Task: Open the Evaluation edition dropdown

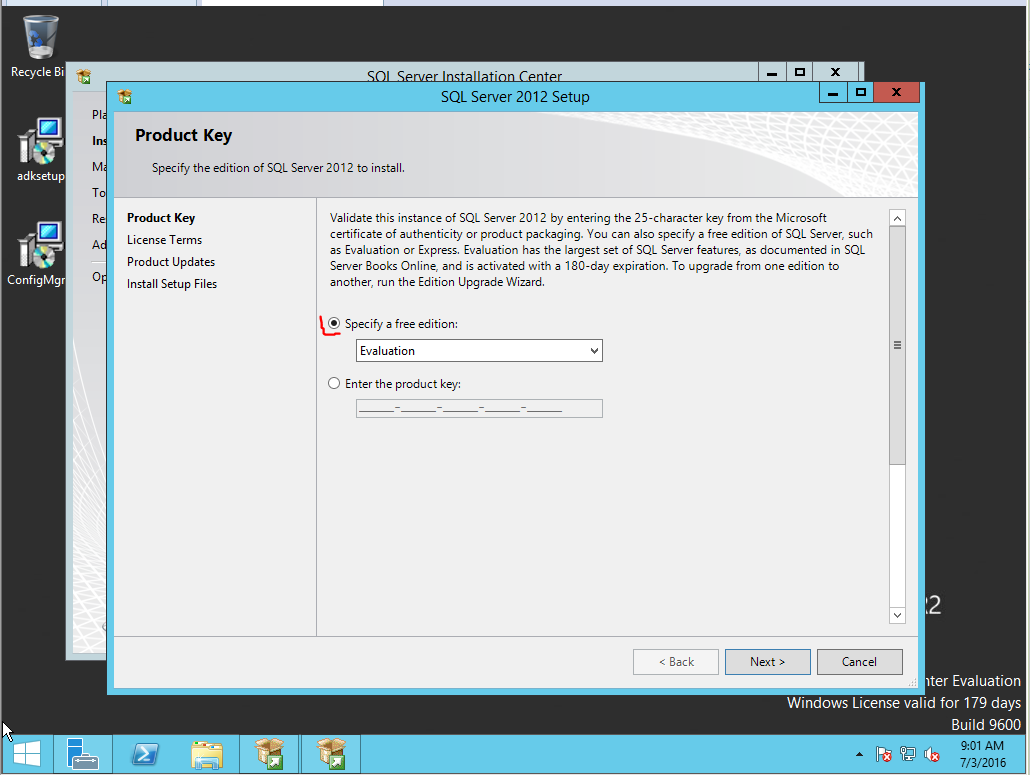Action: tap(479, 351)
